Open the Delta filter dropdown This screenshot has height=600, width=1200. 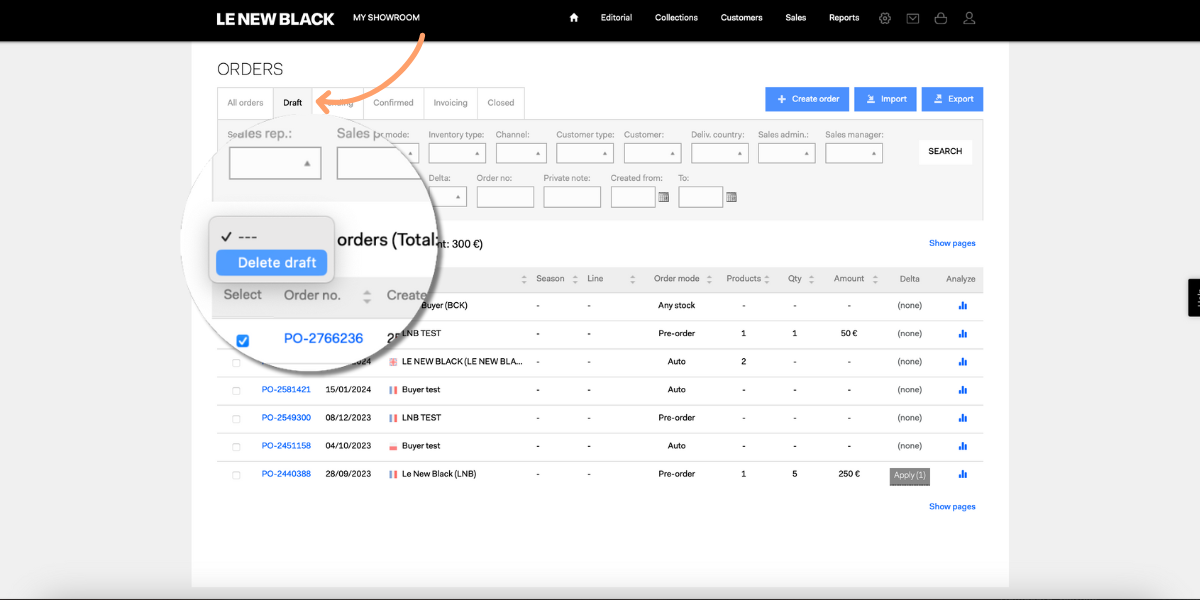[x=447, y=197]
